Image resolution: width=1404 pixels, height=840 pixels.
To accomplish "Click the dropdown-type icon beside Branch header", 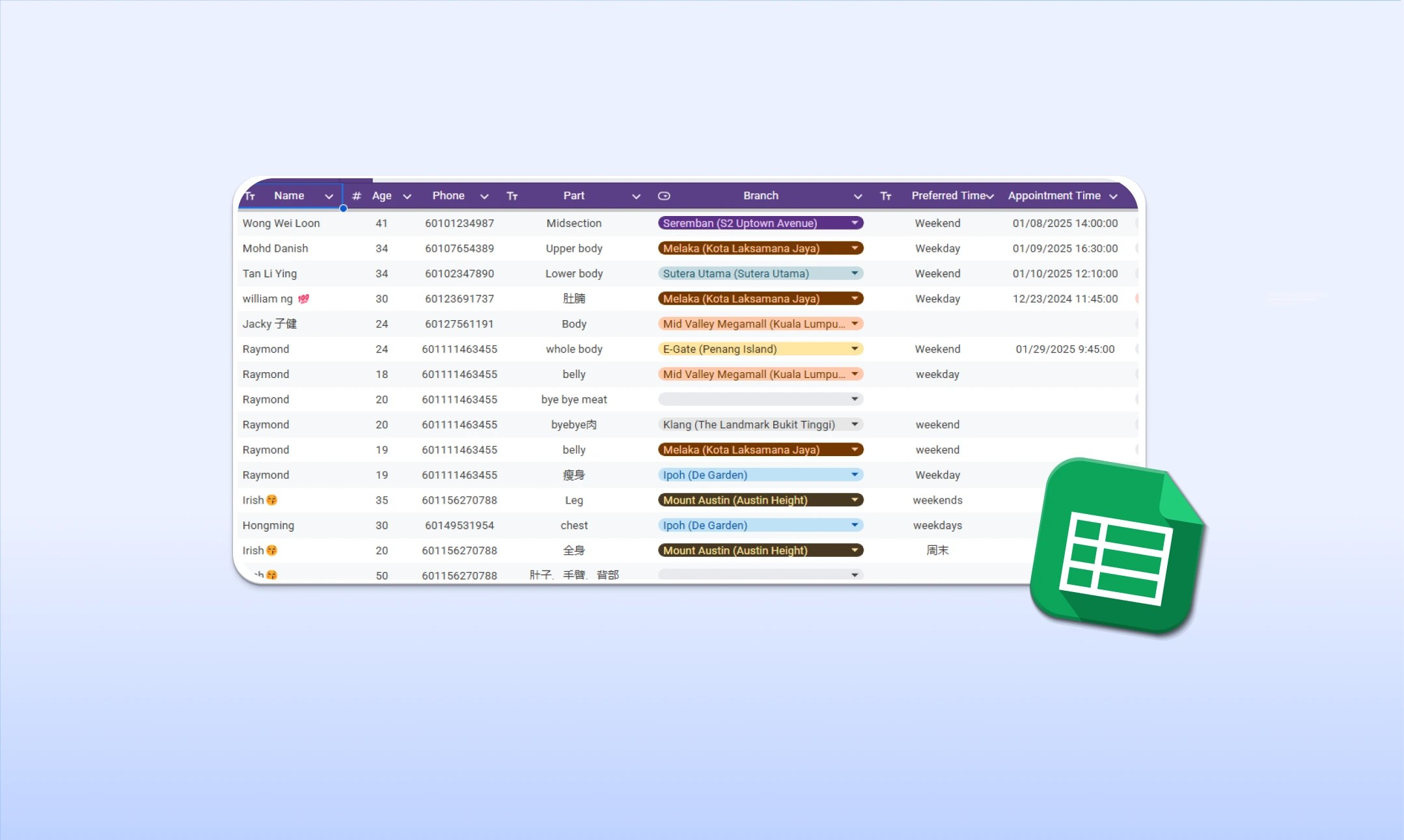I will click(x=664, y=196).
